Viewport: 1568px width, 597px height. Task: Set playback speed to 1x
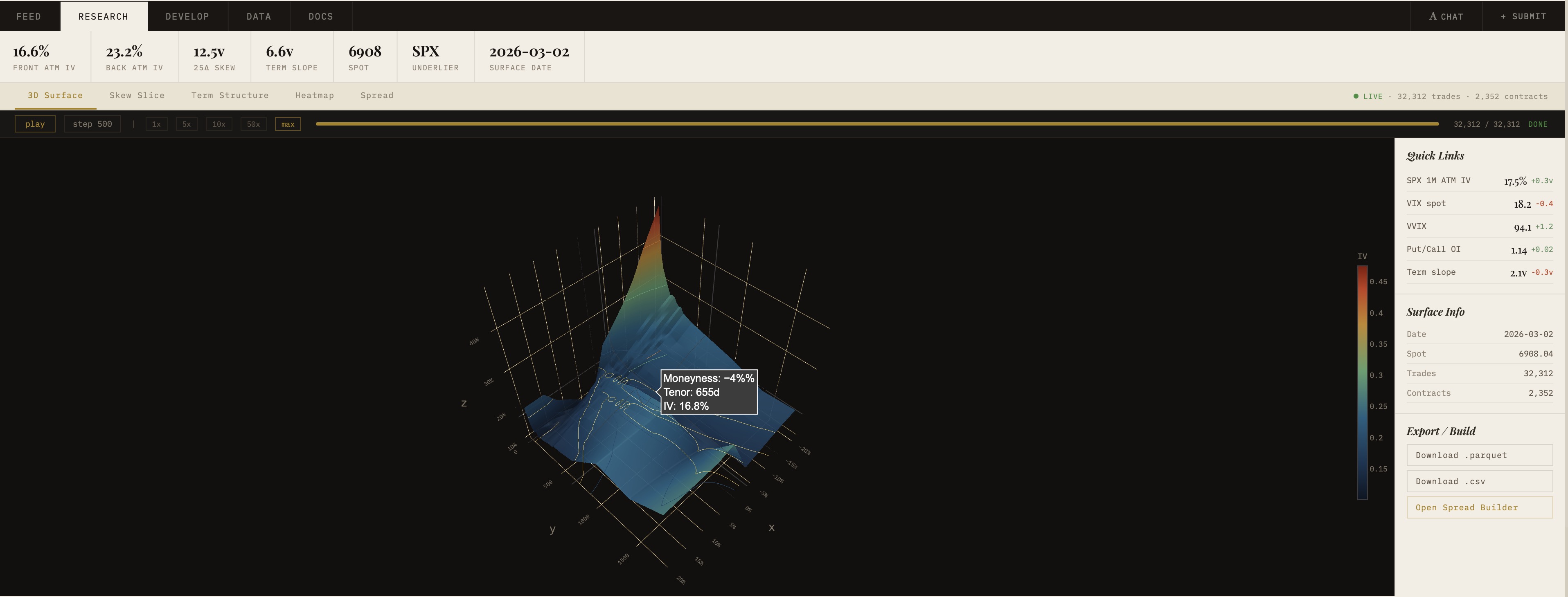click(x=156, y=124)
